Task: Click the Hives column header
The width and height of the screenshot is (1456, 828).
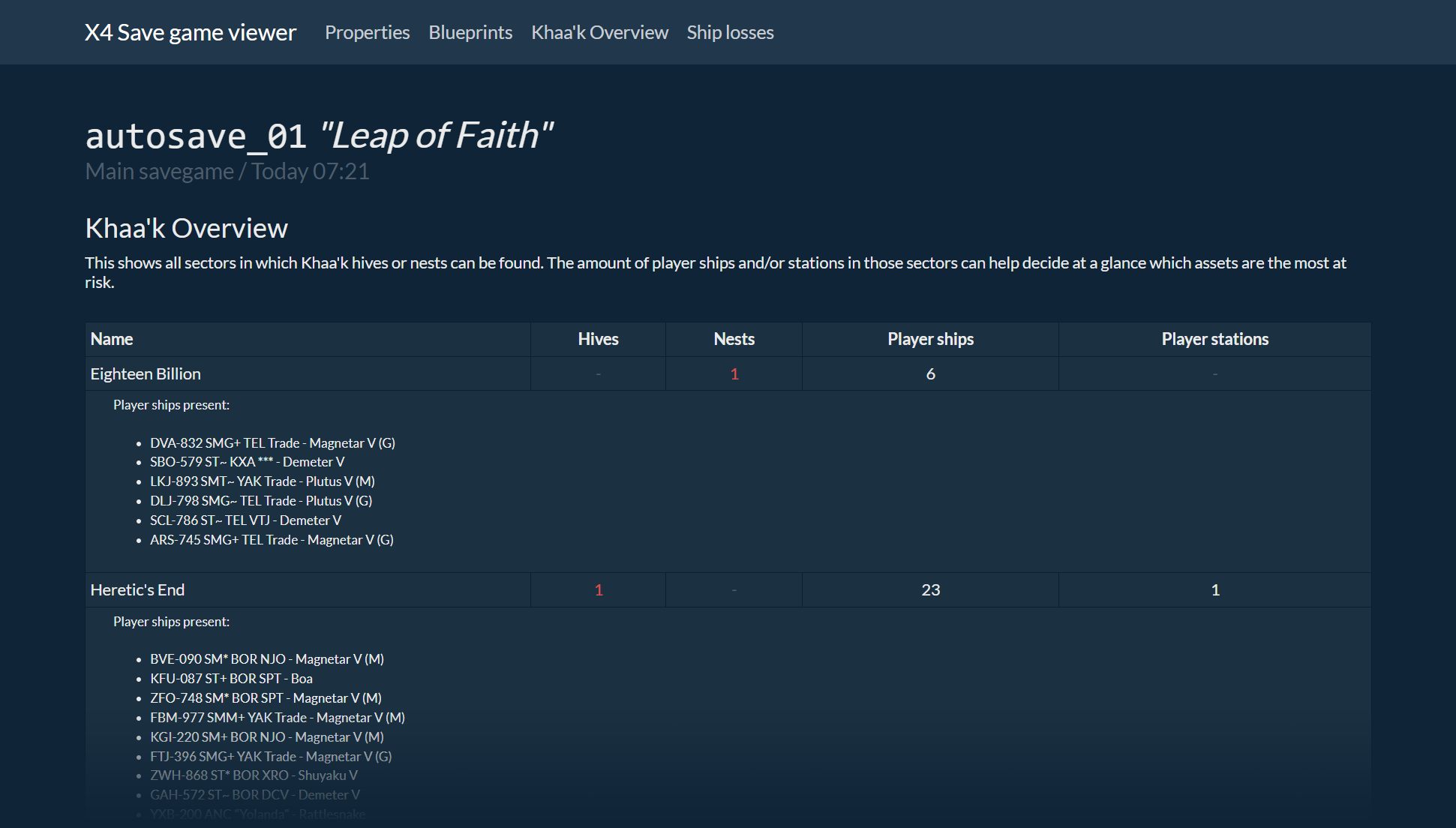Action: click(x=598, y=339)
